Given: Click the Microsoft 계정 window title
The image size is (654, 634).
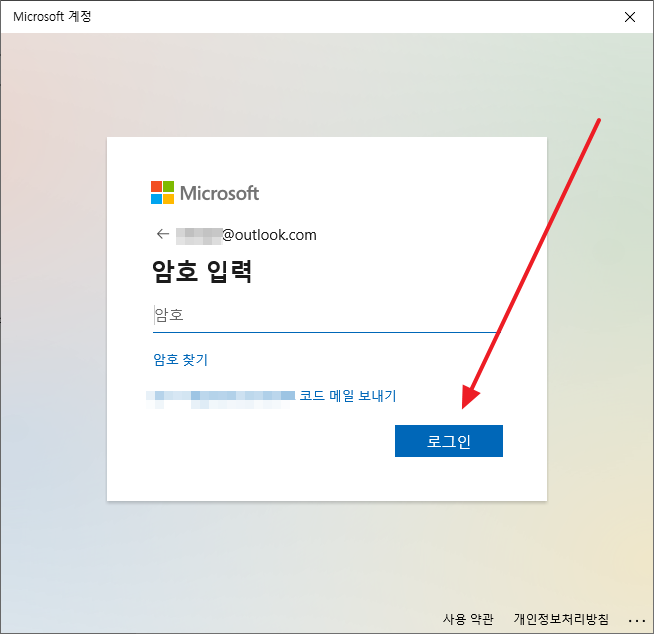Looking at the screenshot, I should point(52,16).
